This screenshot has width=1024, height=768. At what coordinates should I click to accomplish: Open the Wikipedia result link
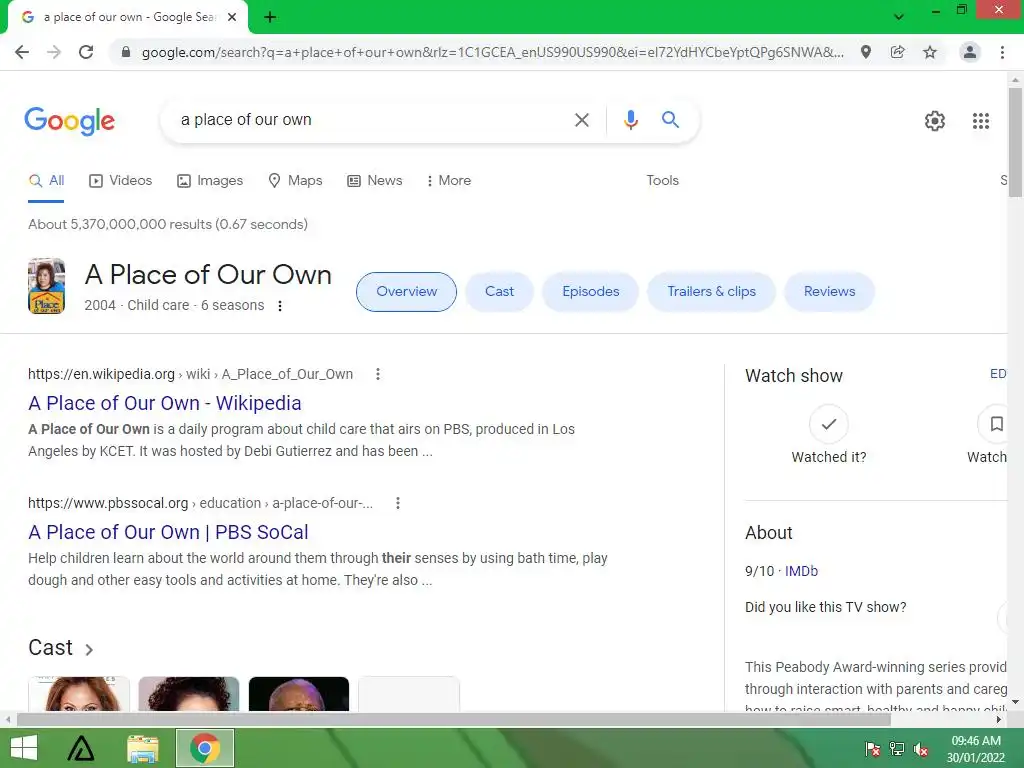coord(165,403)
